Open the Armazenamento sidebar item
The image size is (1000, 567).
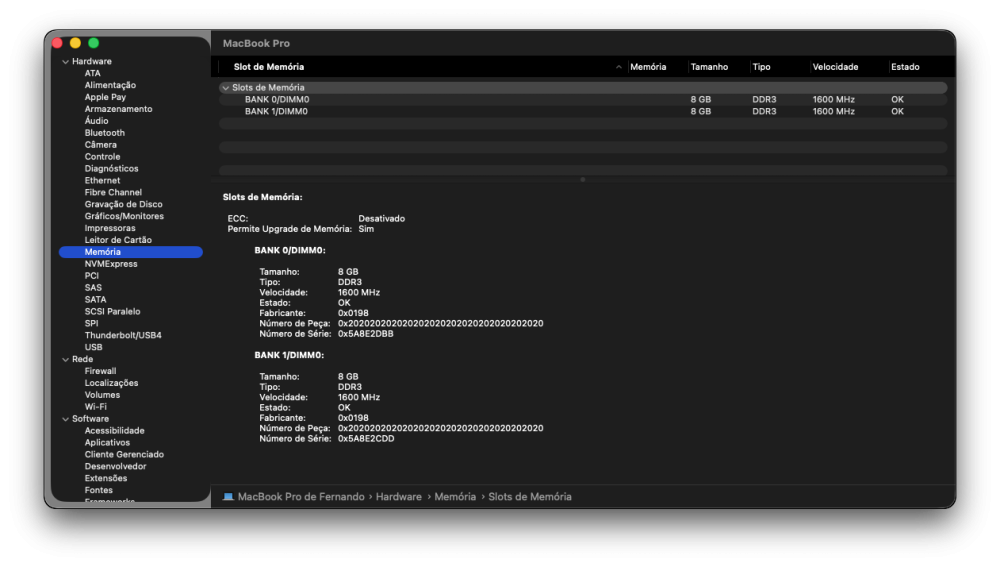(118, 109)
